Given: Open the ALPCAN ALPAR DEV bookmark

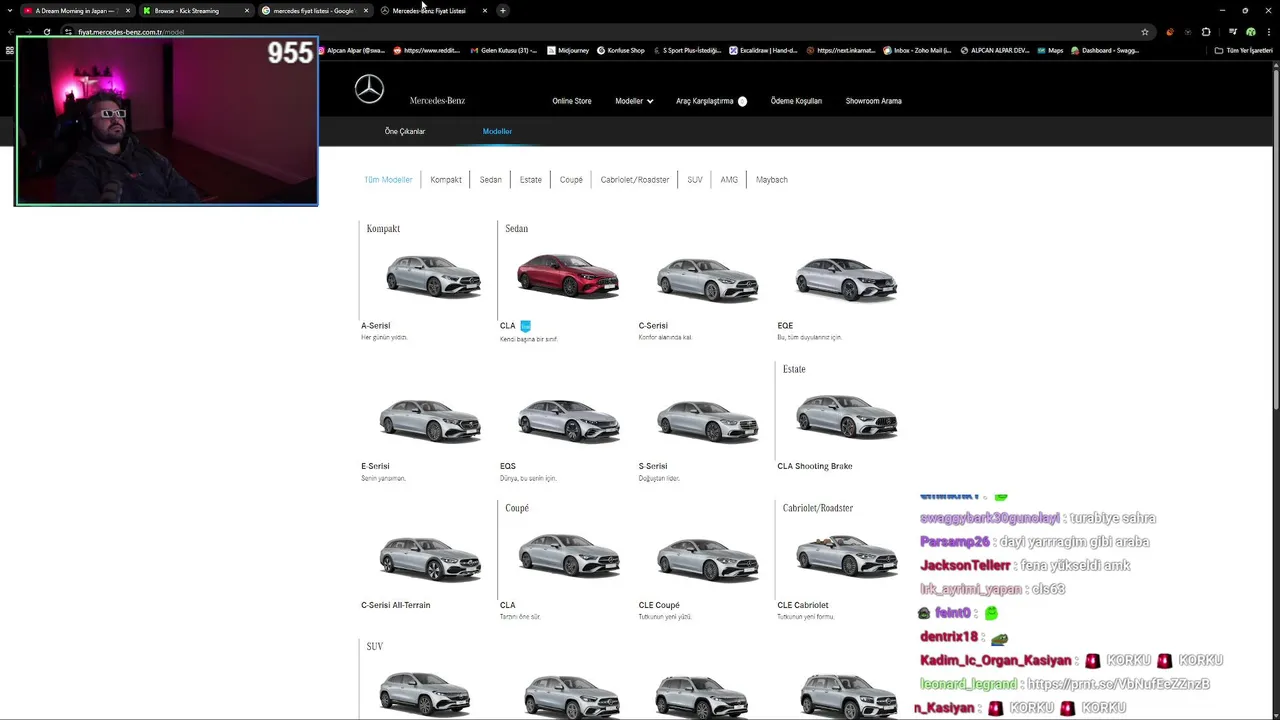Looking at the screenshot, I should point(994,50).
